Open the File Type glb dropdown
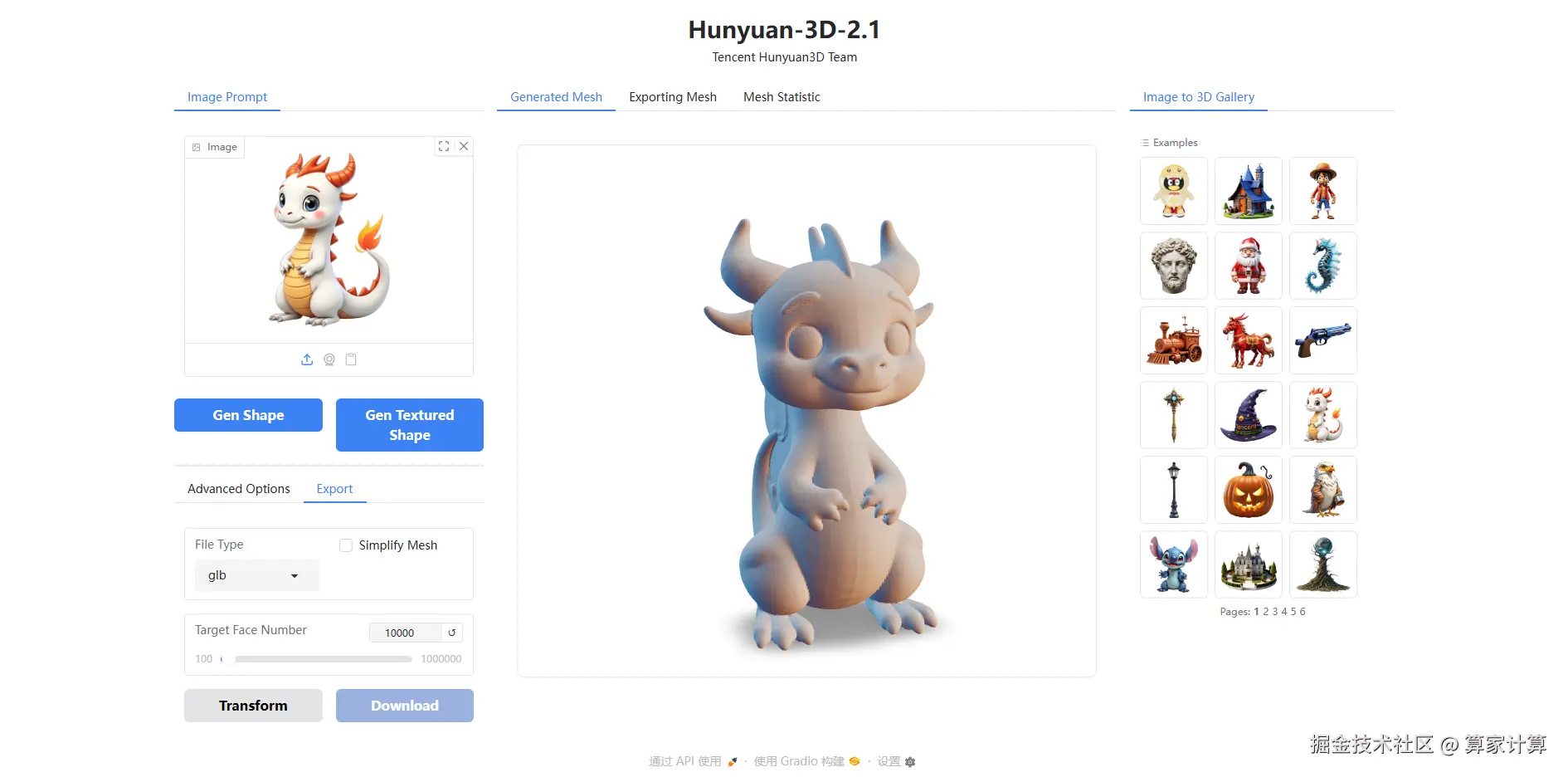 click(x=256, y=575)
